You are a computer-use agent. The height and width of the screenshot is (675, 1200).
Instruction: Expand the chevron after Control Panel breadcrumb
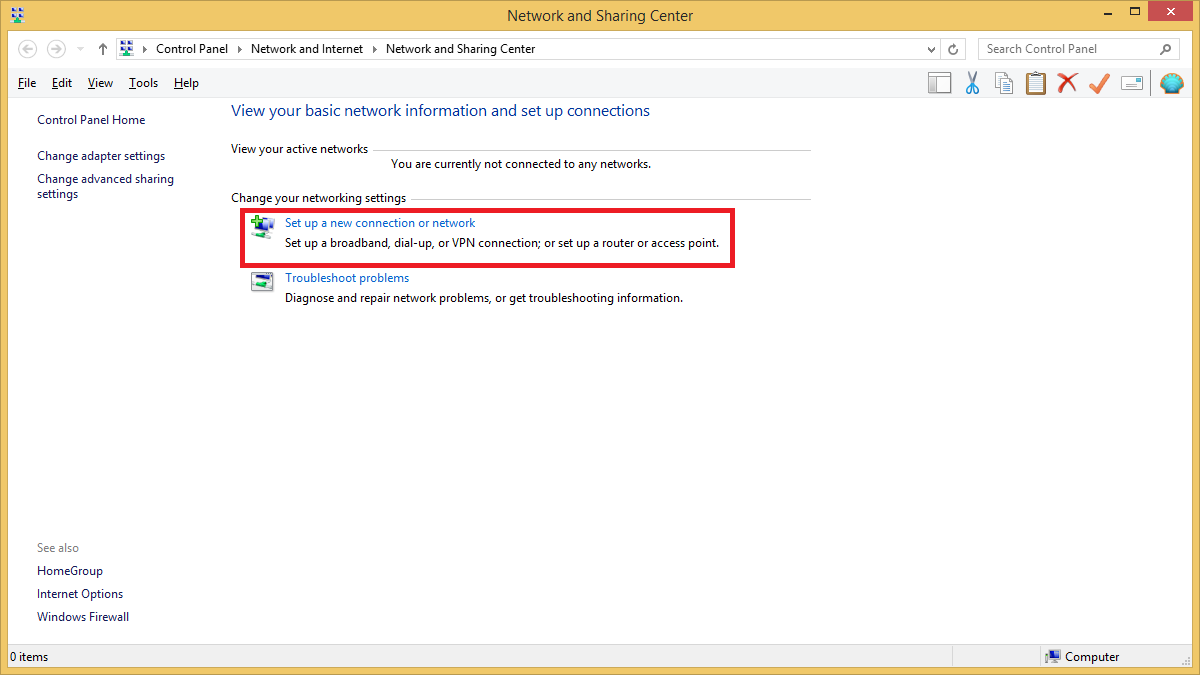click(240, 49)
